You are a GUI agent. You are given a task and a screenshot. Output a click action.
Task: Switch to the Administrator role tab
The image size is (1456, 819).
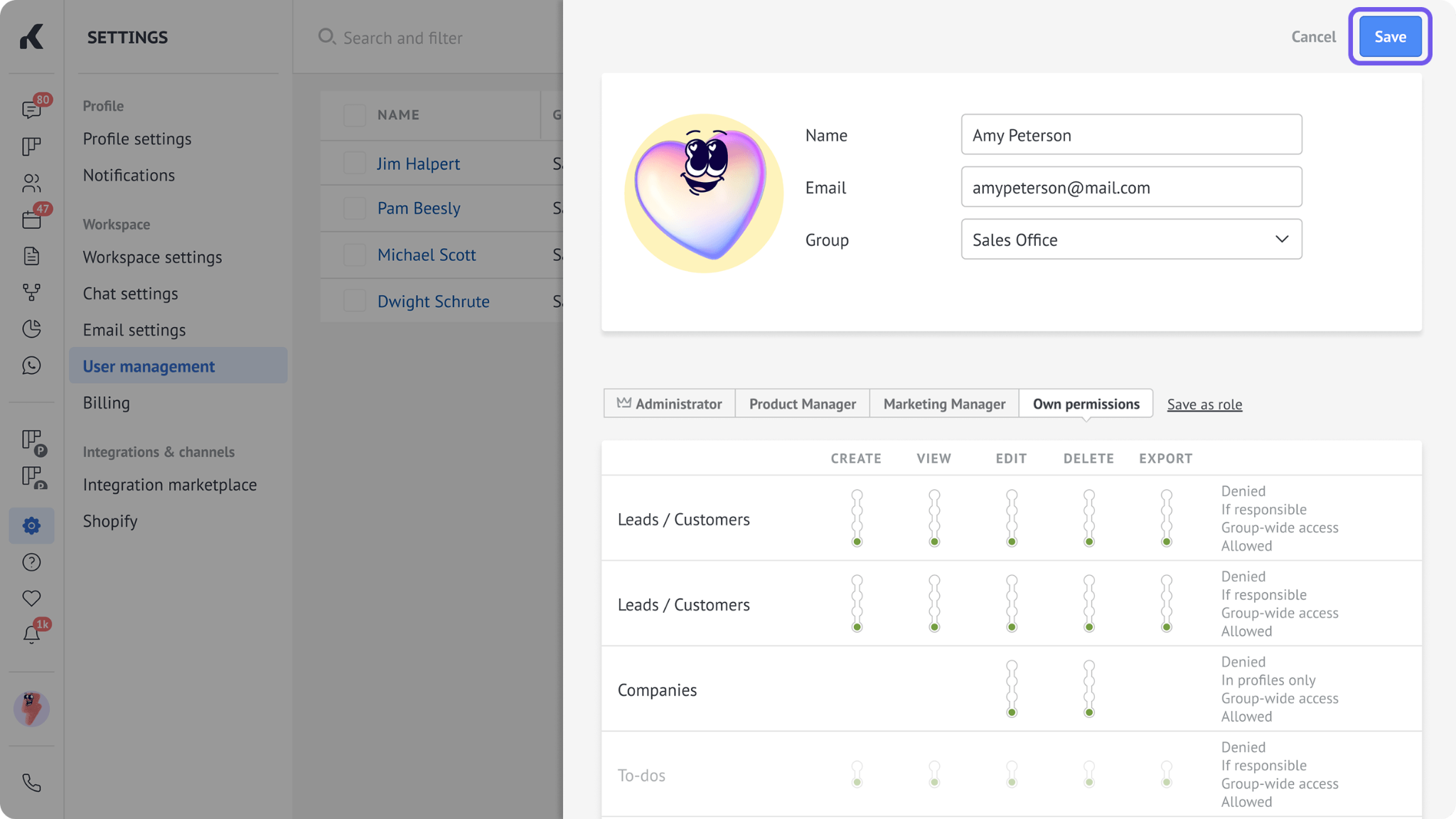coord(669,403)
